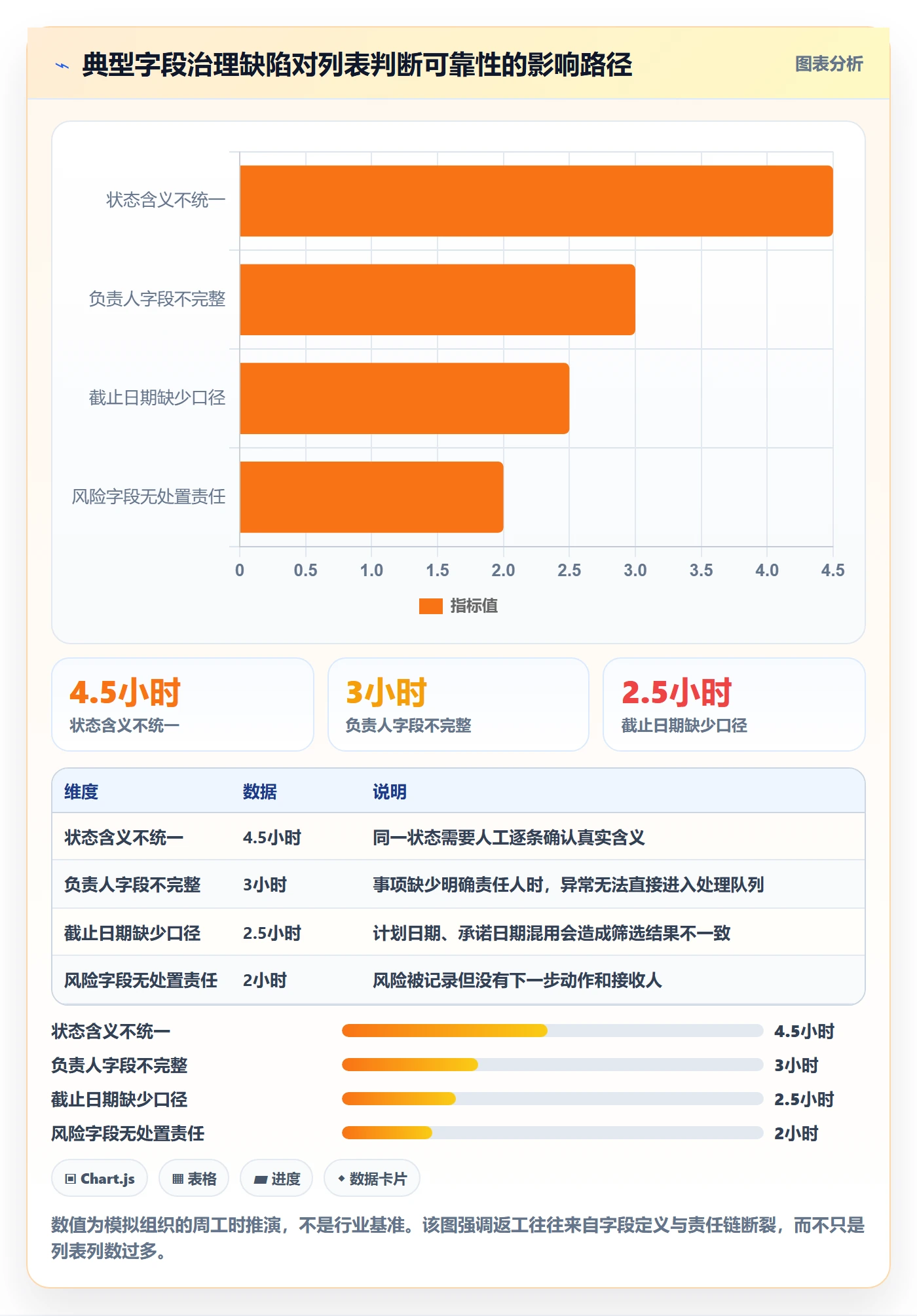Click y-axis label 状态含义不统一 in chart

pyautogui.click(x=166, y=200)
